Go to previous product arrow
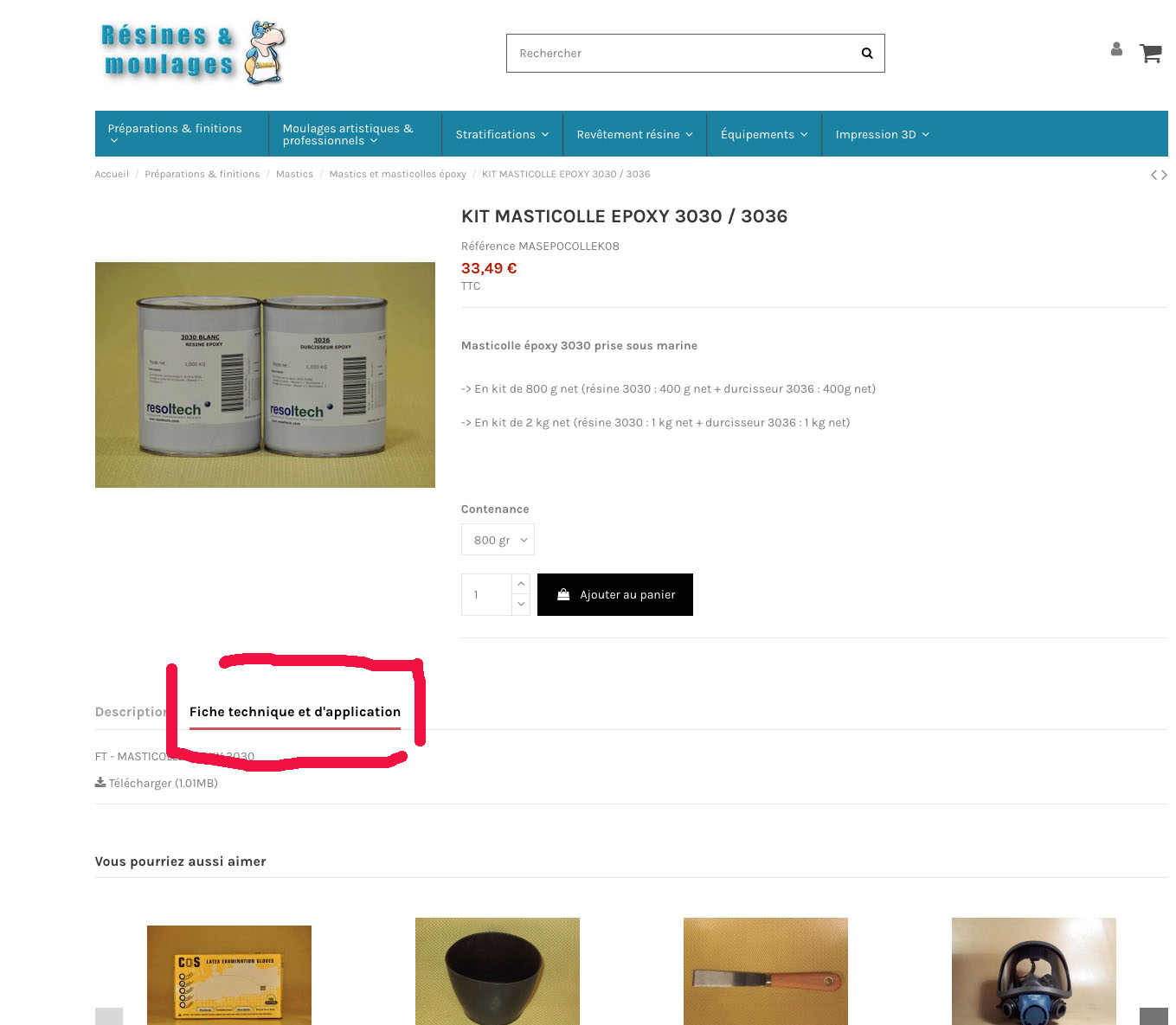Image resolution: width=1176 pixels, height=1025 pixels. point(1154,175)
